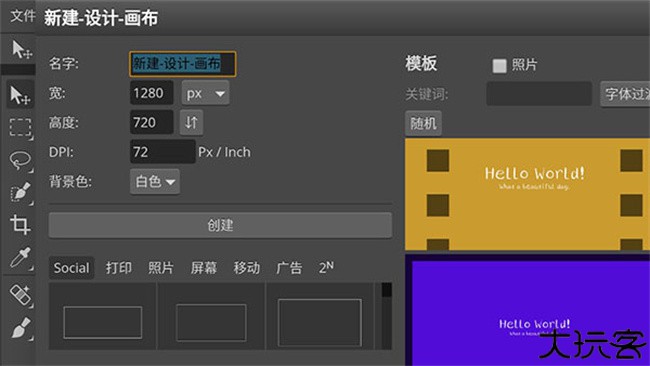Image resolution: width=650 pixels, height=366 pixels.
Task: Switch to the 照片 presets tab
Action: (x=161, y=268)
